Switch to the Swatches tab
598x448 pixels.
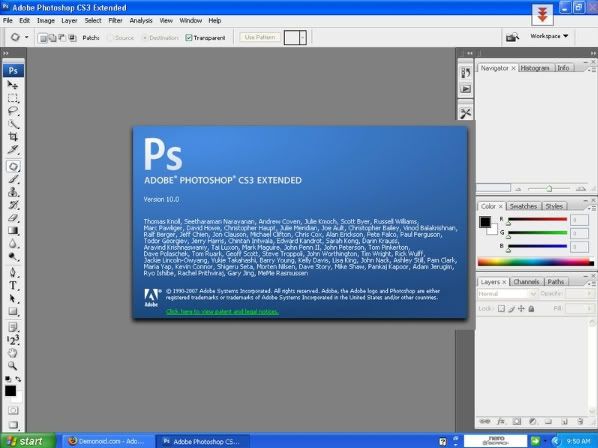click(x=523, y=206)
